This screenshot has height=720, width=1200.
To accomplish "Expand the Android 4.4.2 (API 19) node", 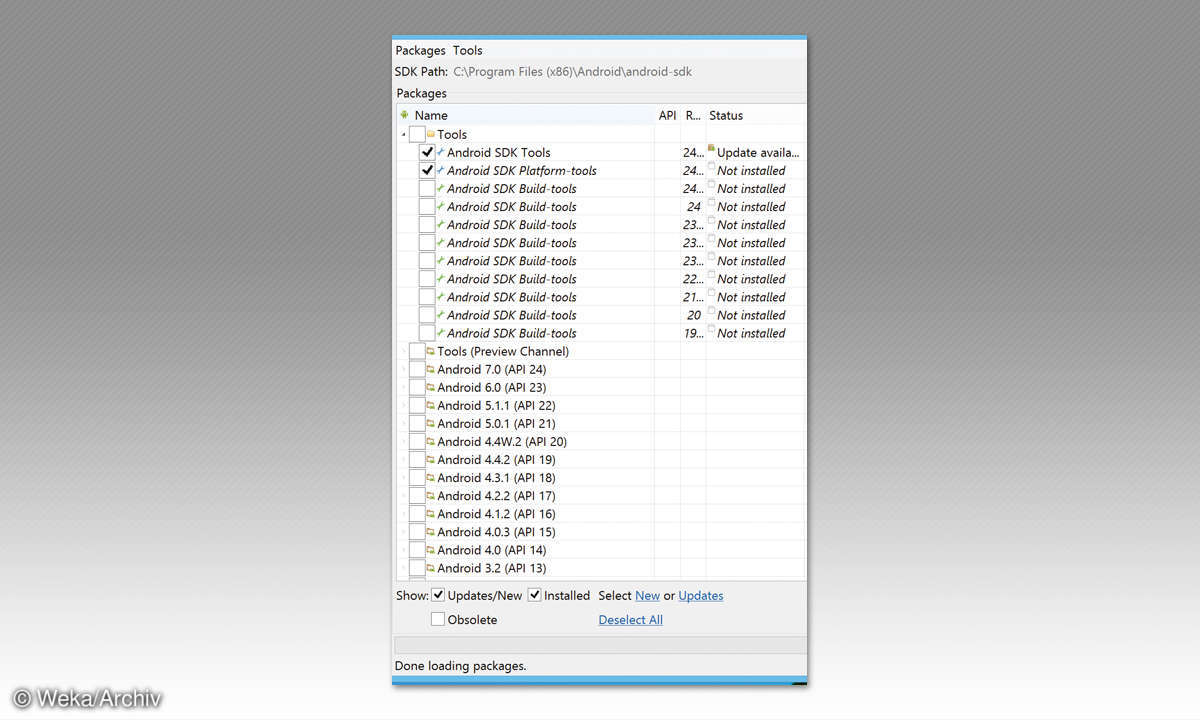I will point(404,460).
